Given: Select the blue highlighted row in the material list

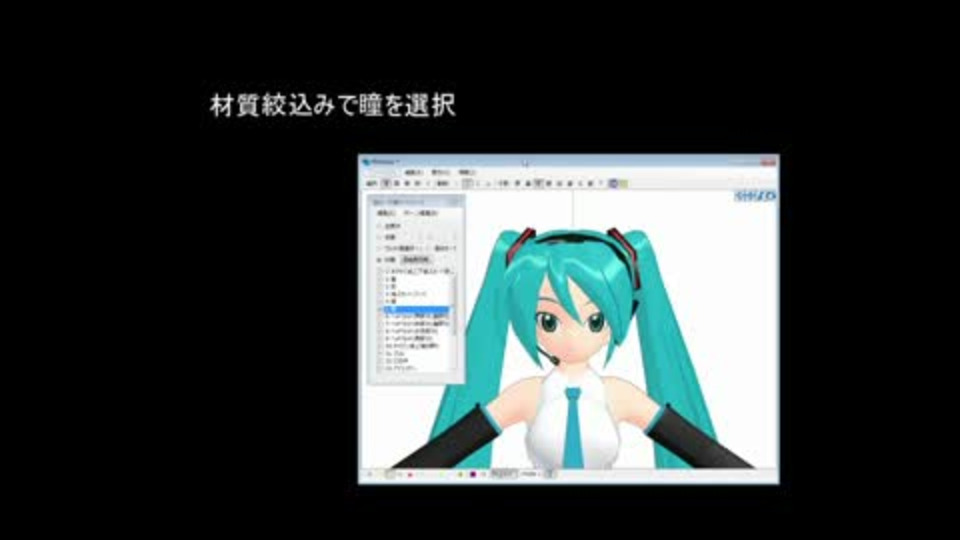Looking at the screenshot, I should coord(416,309).
